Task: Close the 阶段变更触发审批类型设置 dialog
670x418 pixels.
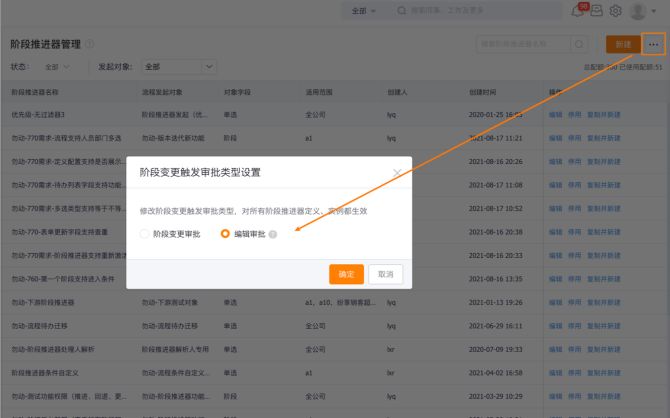Action: coord(397,172)
